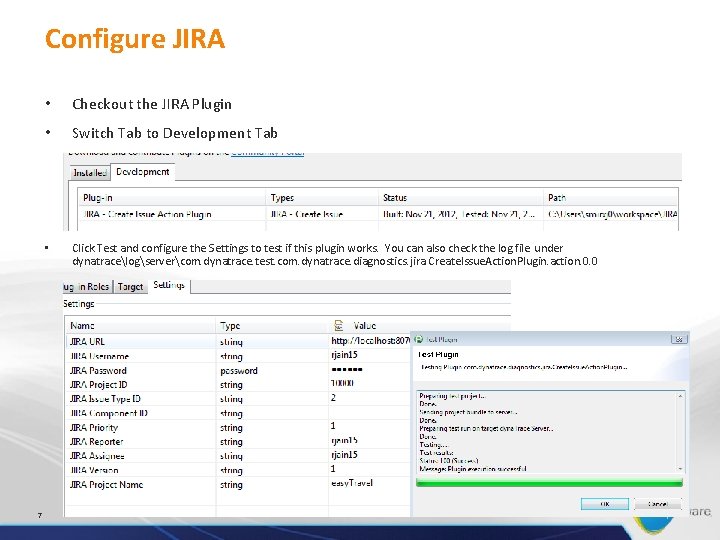
Task: Click the 'password' type cell
Action: (239, 371)
